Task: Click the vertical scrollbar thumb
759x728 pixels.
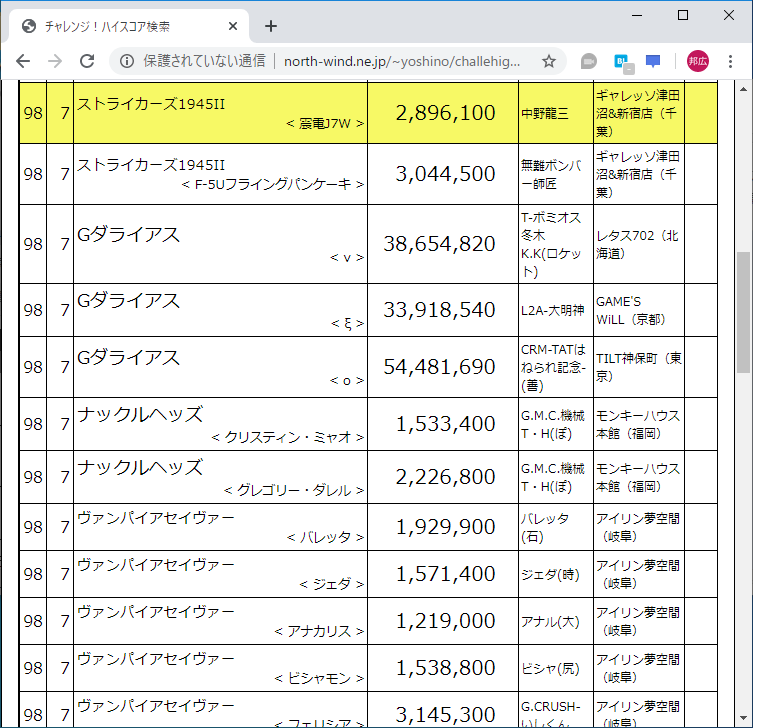Action: click(x=744, y=312)
